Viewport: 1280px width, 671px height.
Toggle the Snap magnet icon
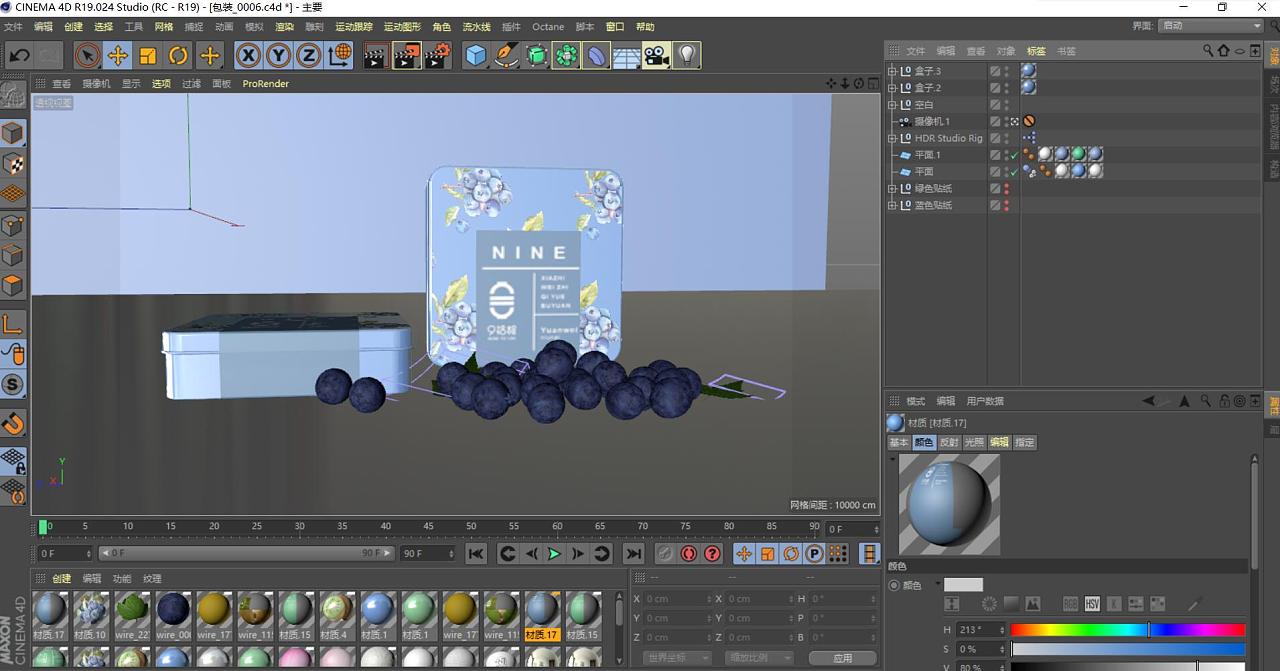(x=13, y=424)
